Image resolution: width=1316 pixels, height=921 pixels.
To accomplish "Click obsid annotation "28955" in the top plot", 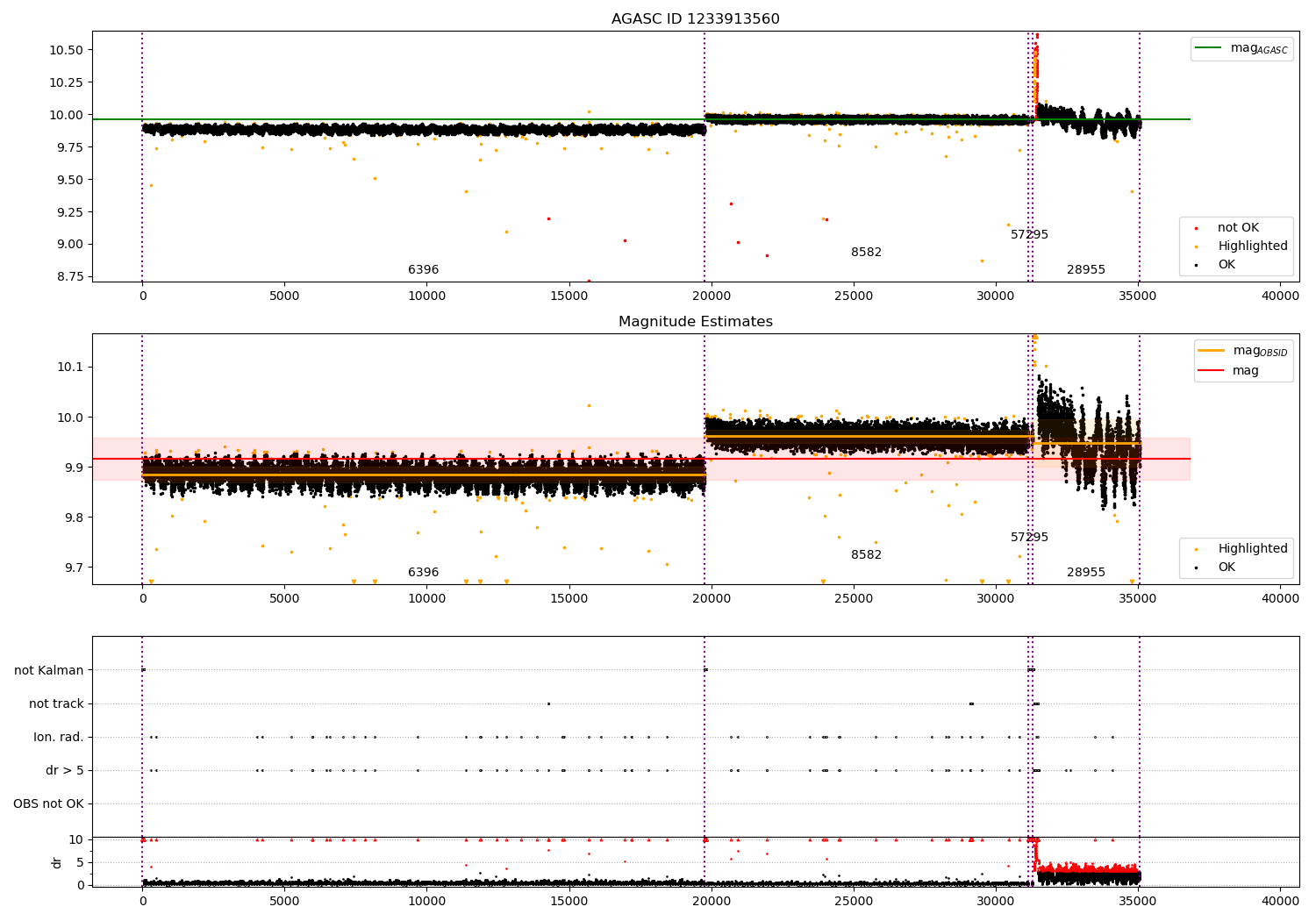I will [1086, 270].
